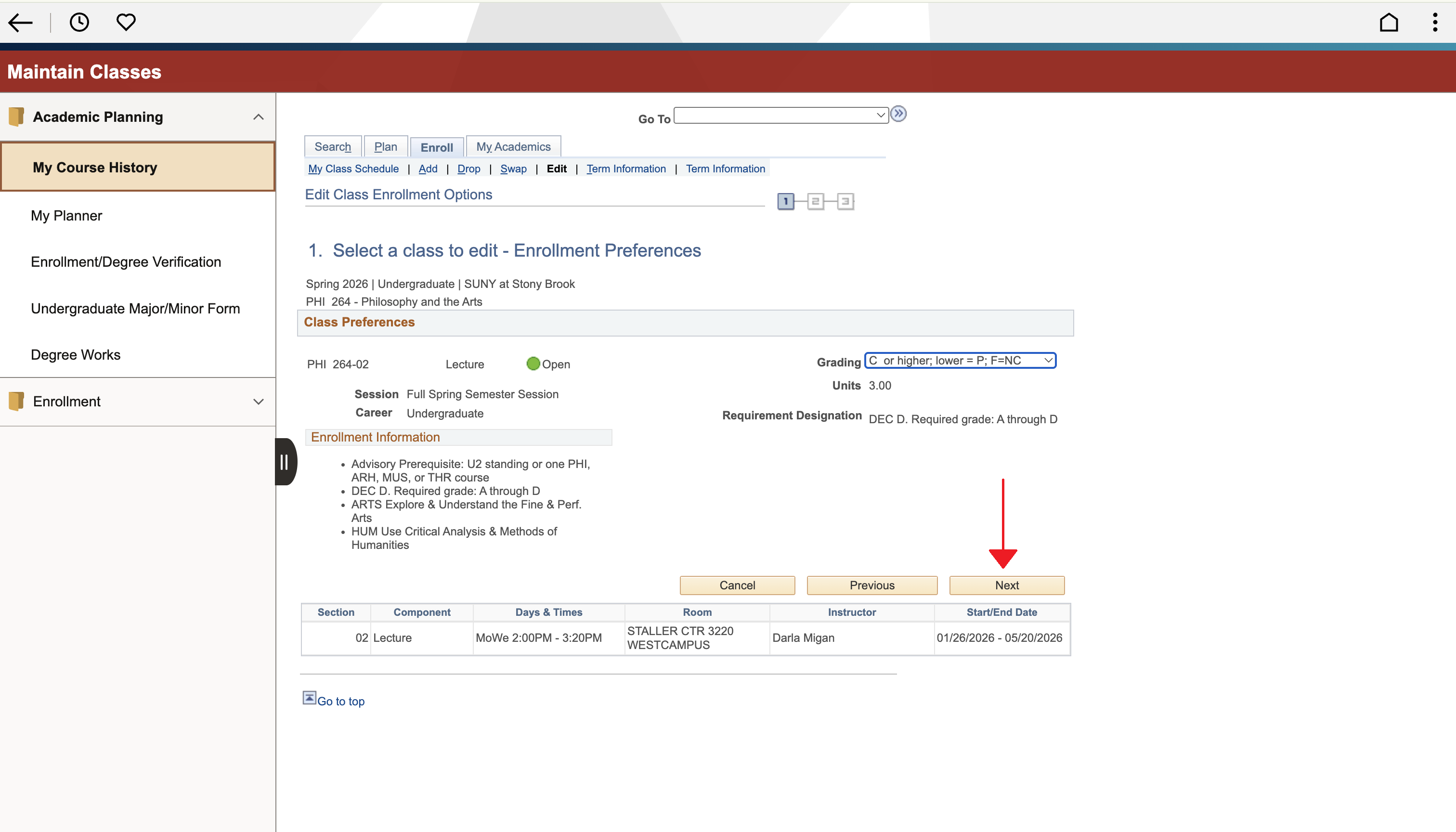This screenshot has height=832, width=1456.
Task: Click the Component column header
Action: coord(422,612)
